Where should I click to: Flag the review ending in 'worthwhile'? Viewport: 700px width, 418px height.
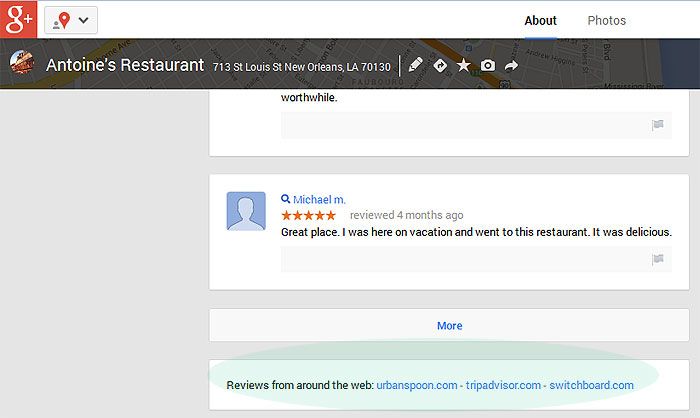[657, 125]
